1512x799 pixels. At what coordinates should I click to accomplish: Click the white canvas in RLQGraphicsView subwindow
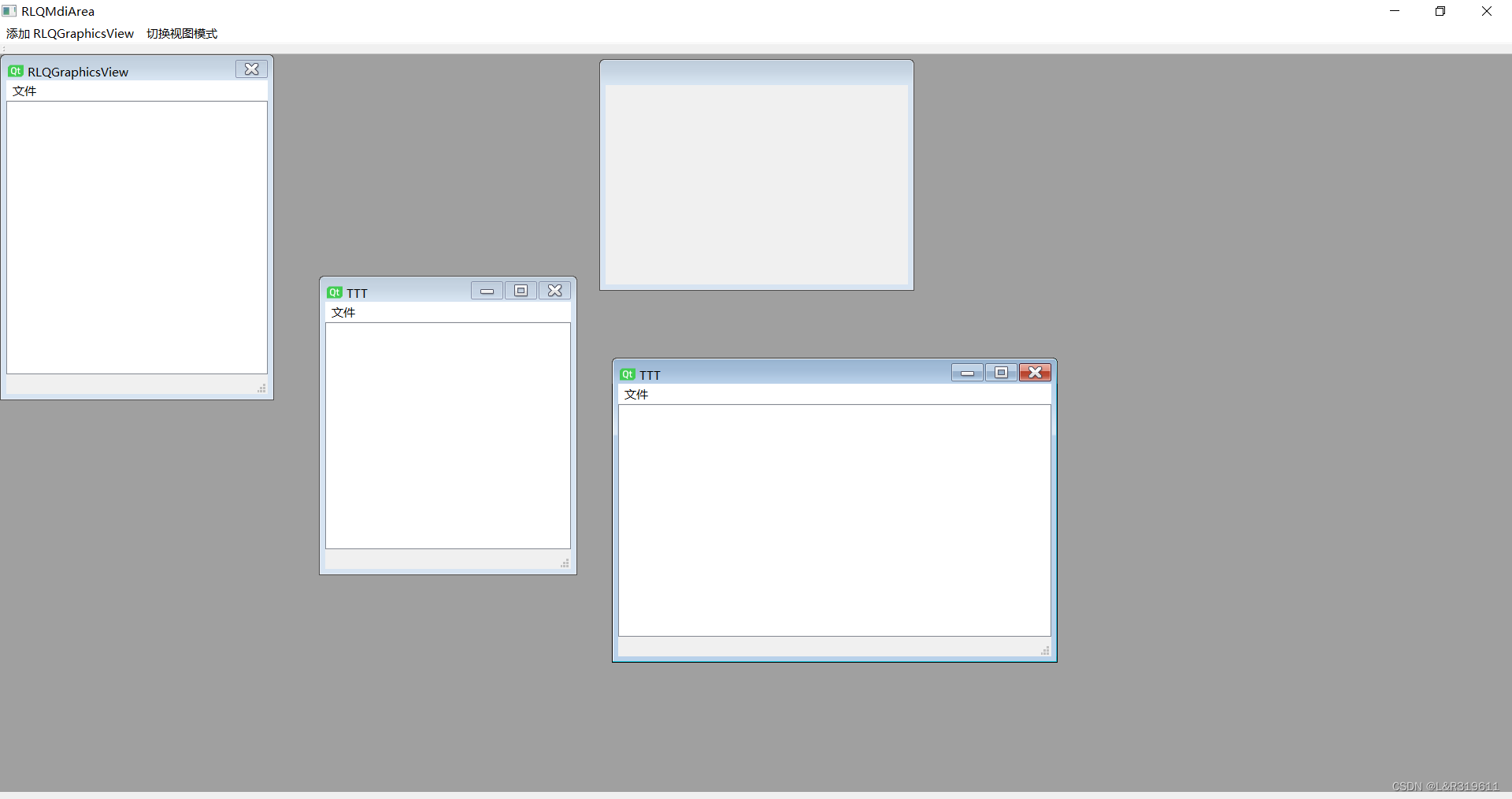click(137, 237)
